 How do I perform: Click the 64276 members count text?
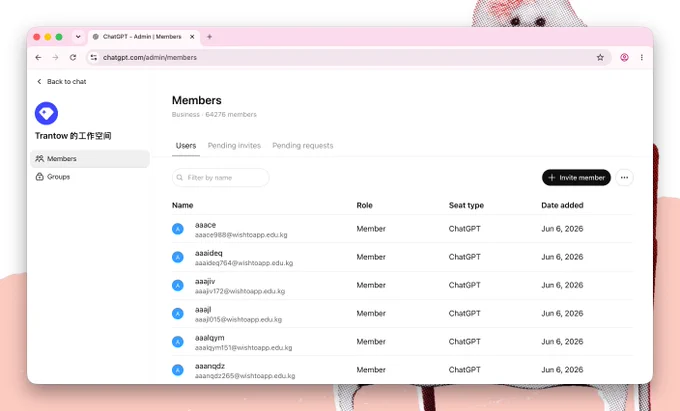pos(231,114)
